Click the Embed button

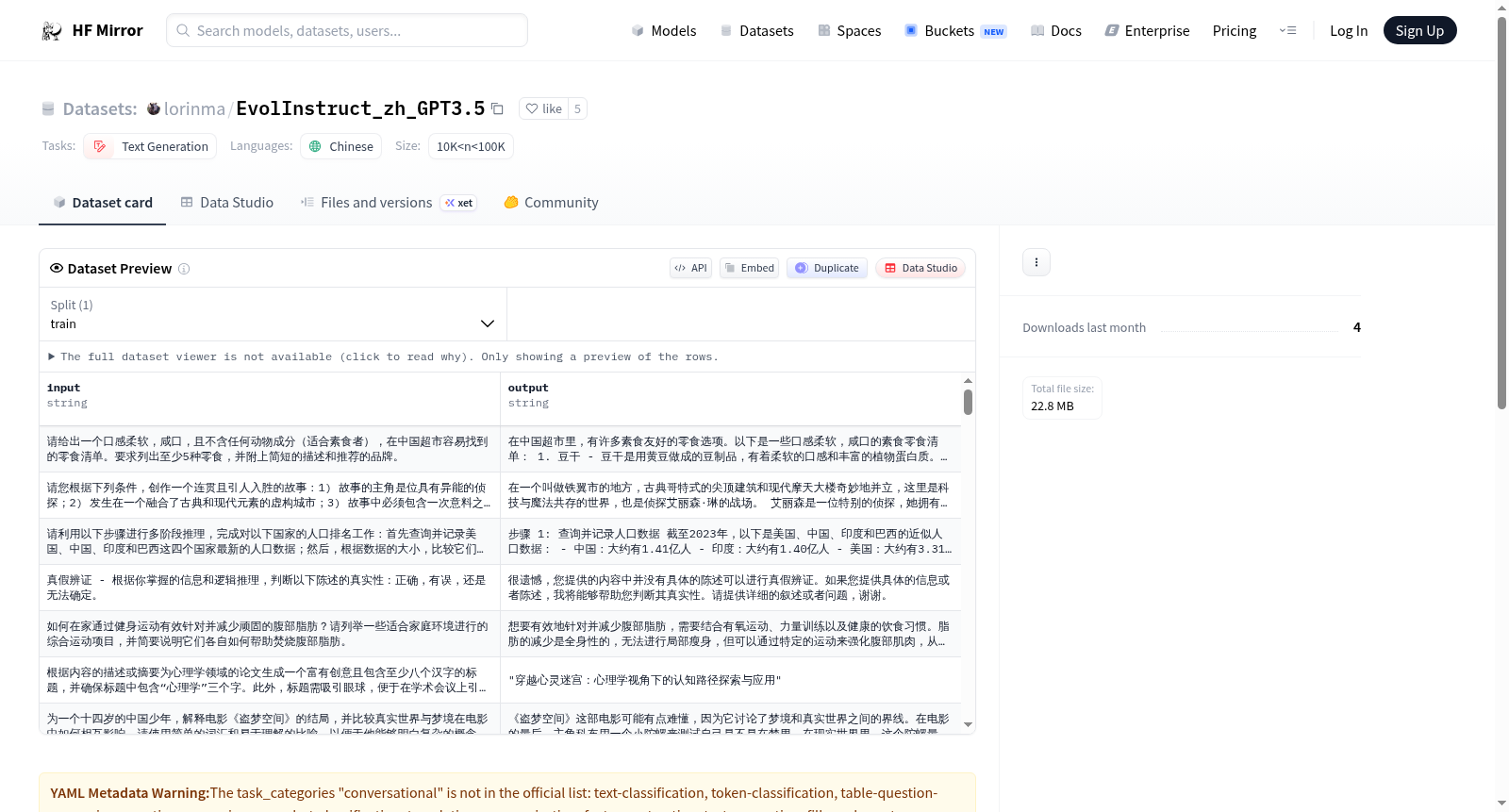tap(749, 268)
